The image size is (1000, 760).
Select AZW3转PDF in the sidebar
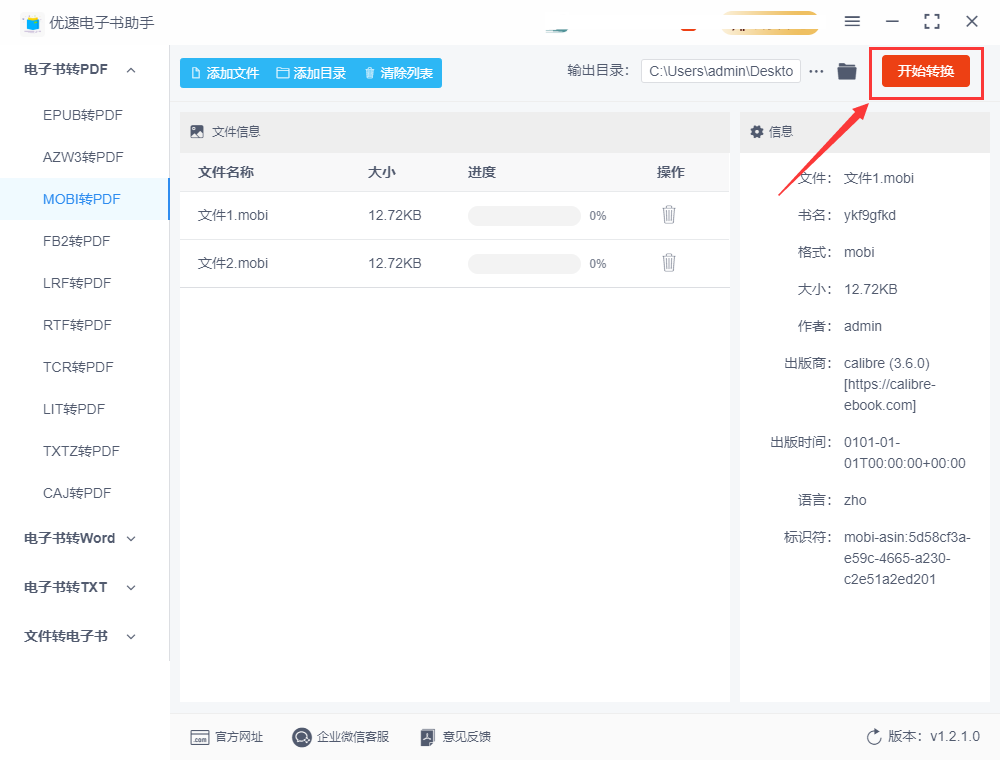coord(83,157)
